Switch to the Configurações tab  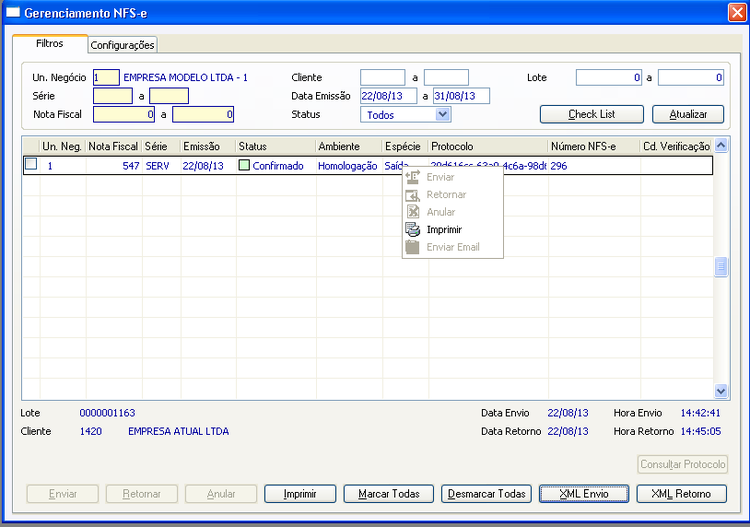[x=122, y=45]
